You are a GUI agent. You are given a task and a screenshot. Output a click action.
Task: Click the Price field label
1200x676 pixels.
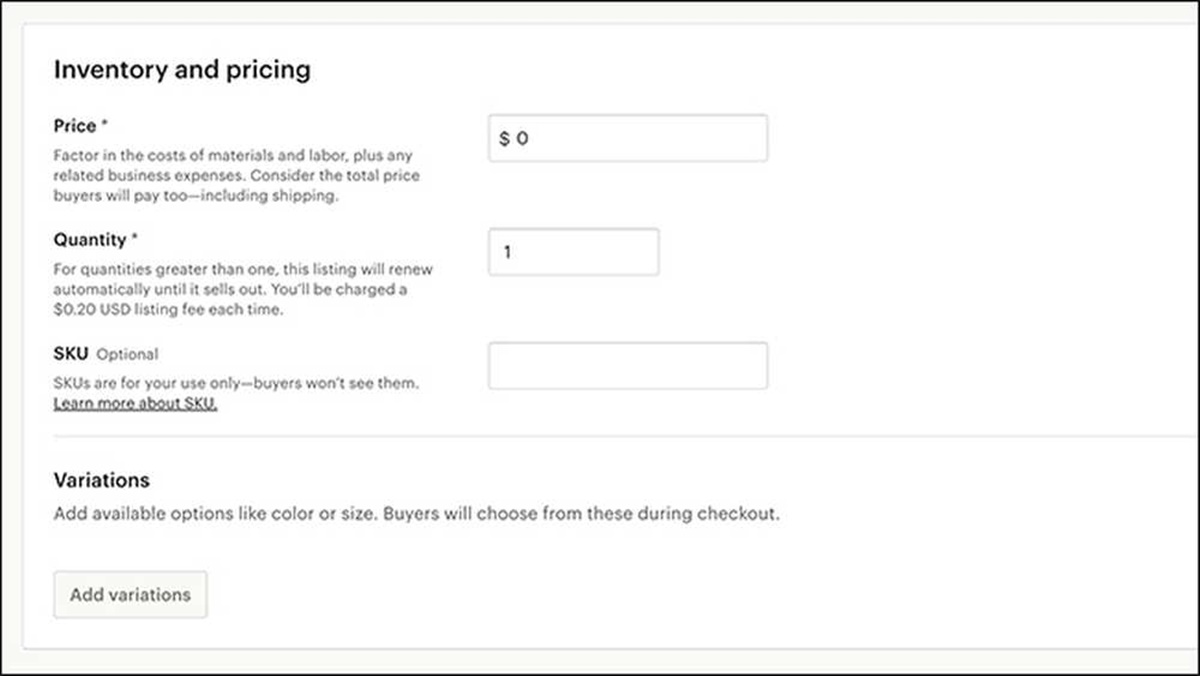pos(75,126)
